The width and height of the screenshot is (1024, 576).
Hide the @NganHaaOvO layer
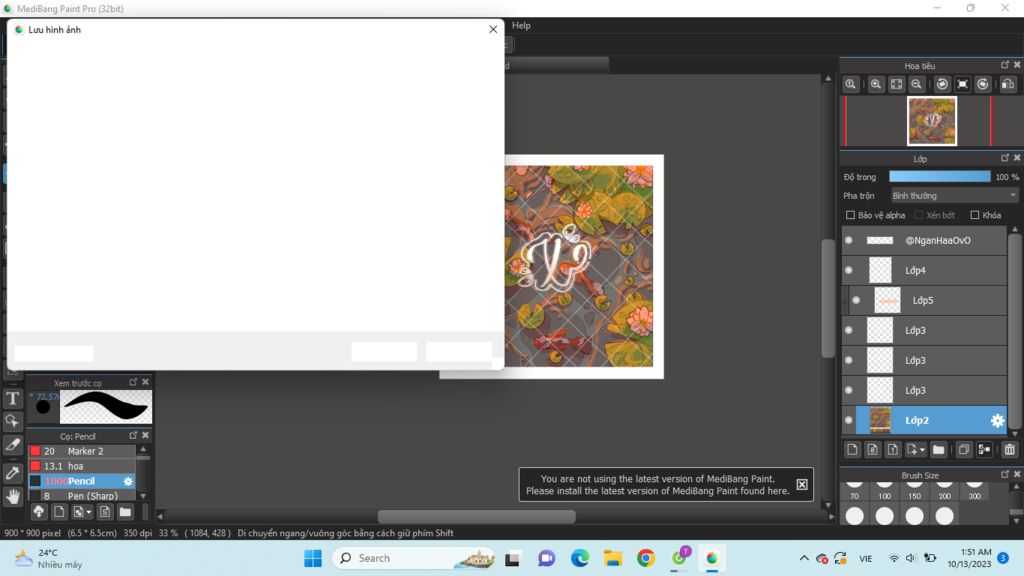(849, 240)
